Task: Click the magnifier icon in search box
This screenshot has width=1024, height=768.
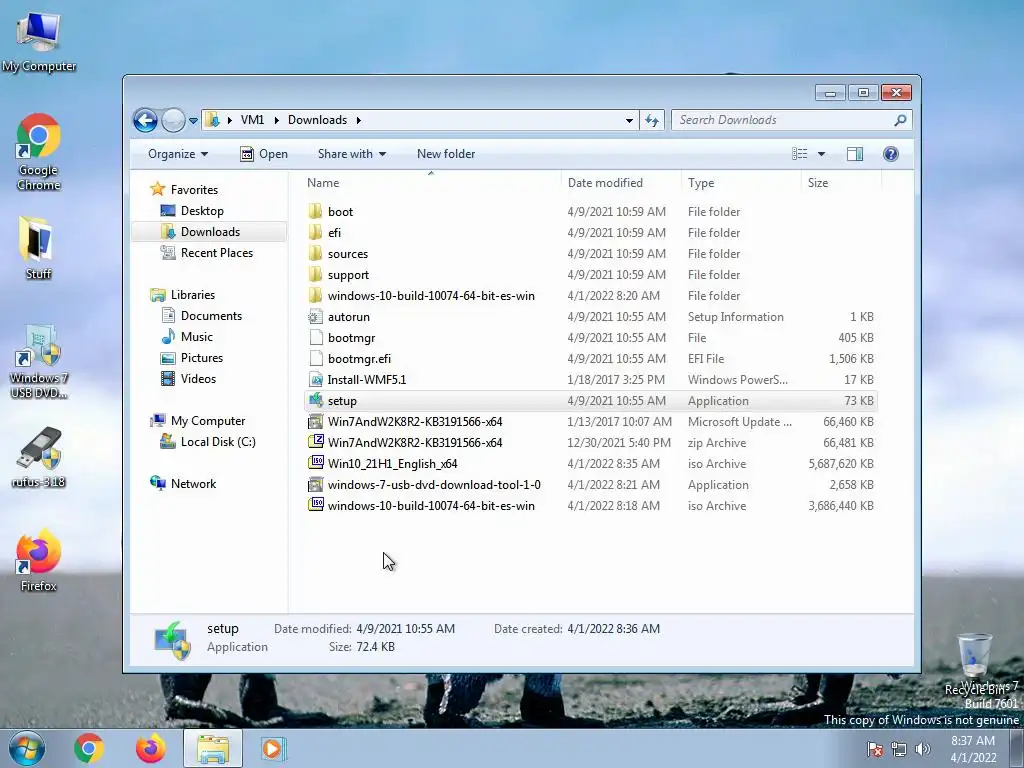Action: pos(900,120)
